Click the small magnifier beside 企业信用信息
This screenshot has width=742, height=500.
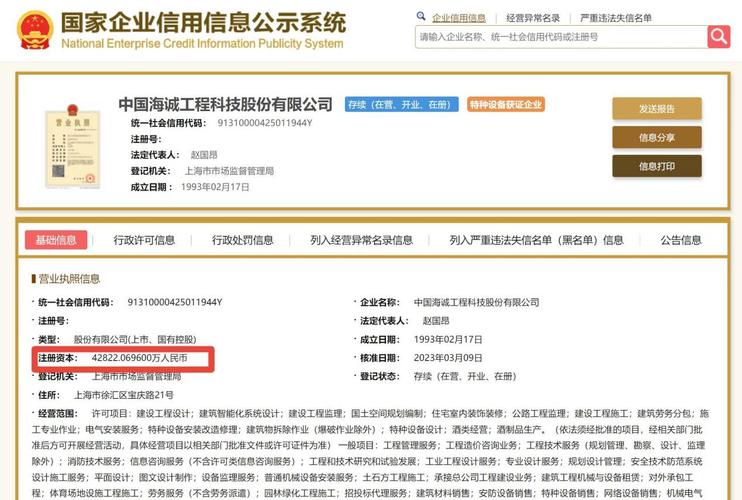pos(421,17)
